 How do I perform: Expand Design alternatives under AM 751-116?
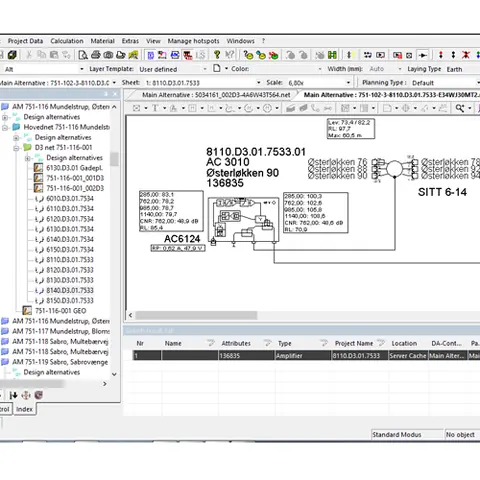click(5, 117)
